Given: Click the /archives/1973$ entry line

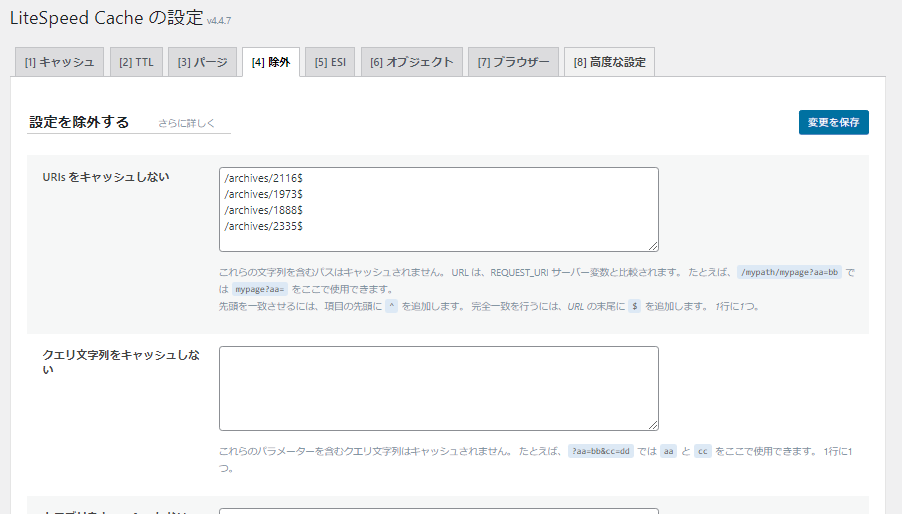Looking at the screenshot, I should (264, 194).
